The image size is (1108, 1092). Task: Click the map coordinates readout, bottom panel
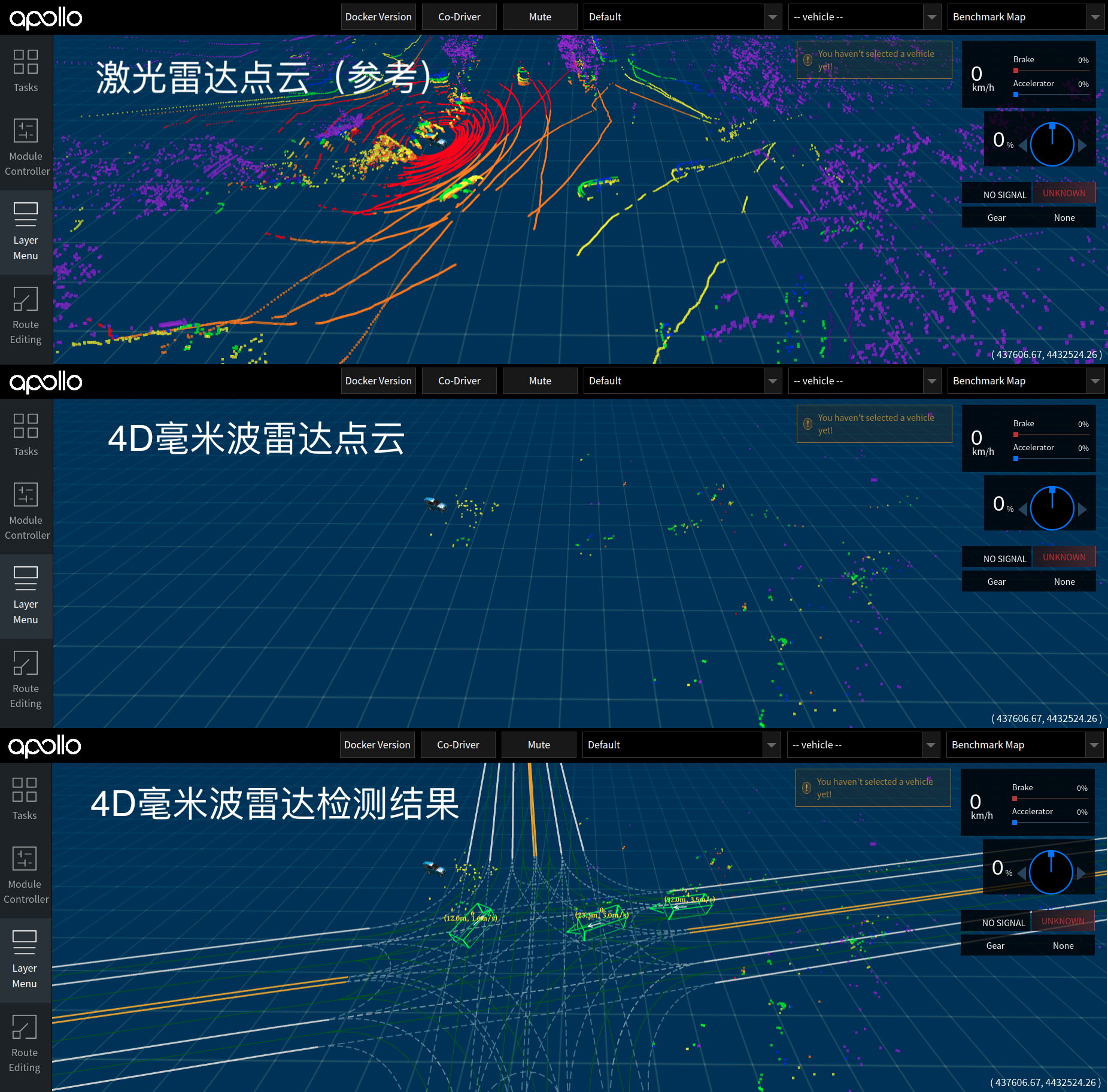tap(1045, 1082)
